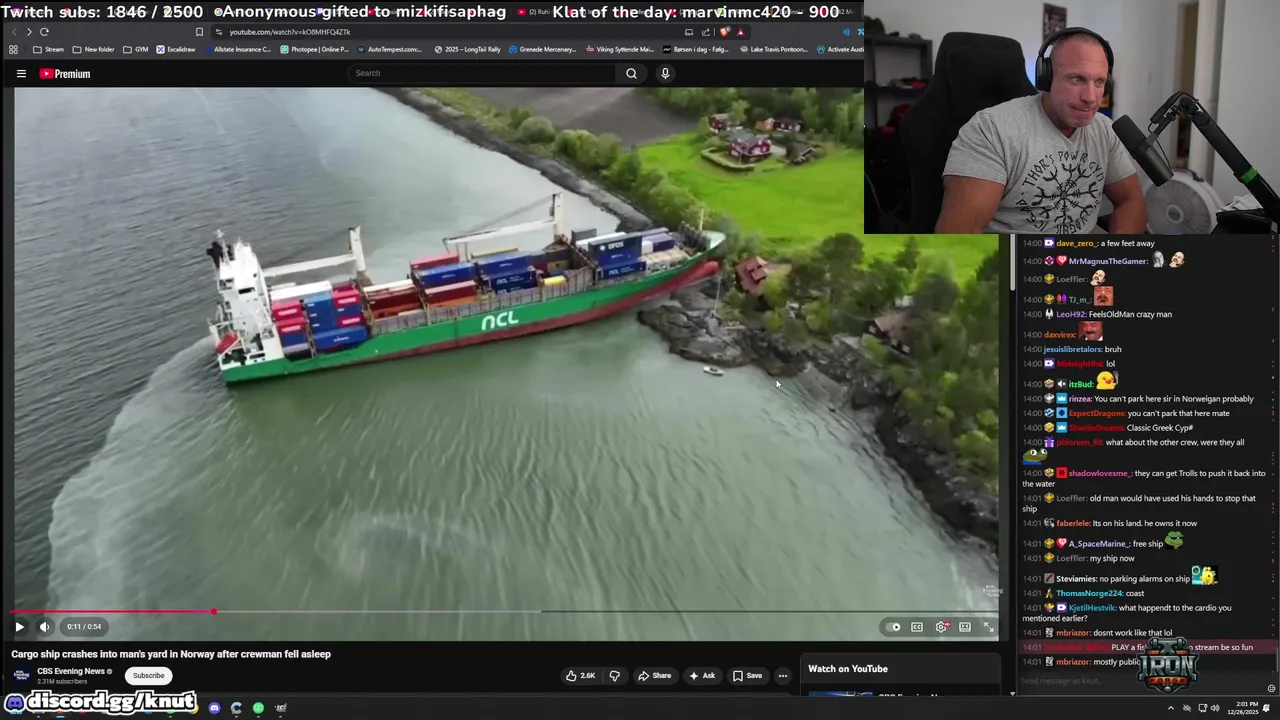Screen dimensions: 1280x720
Task: Open the Viking Syttende Mai bookmark
Action: 620,49
